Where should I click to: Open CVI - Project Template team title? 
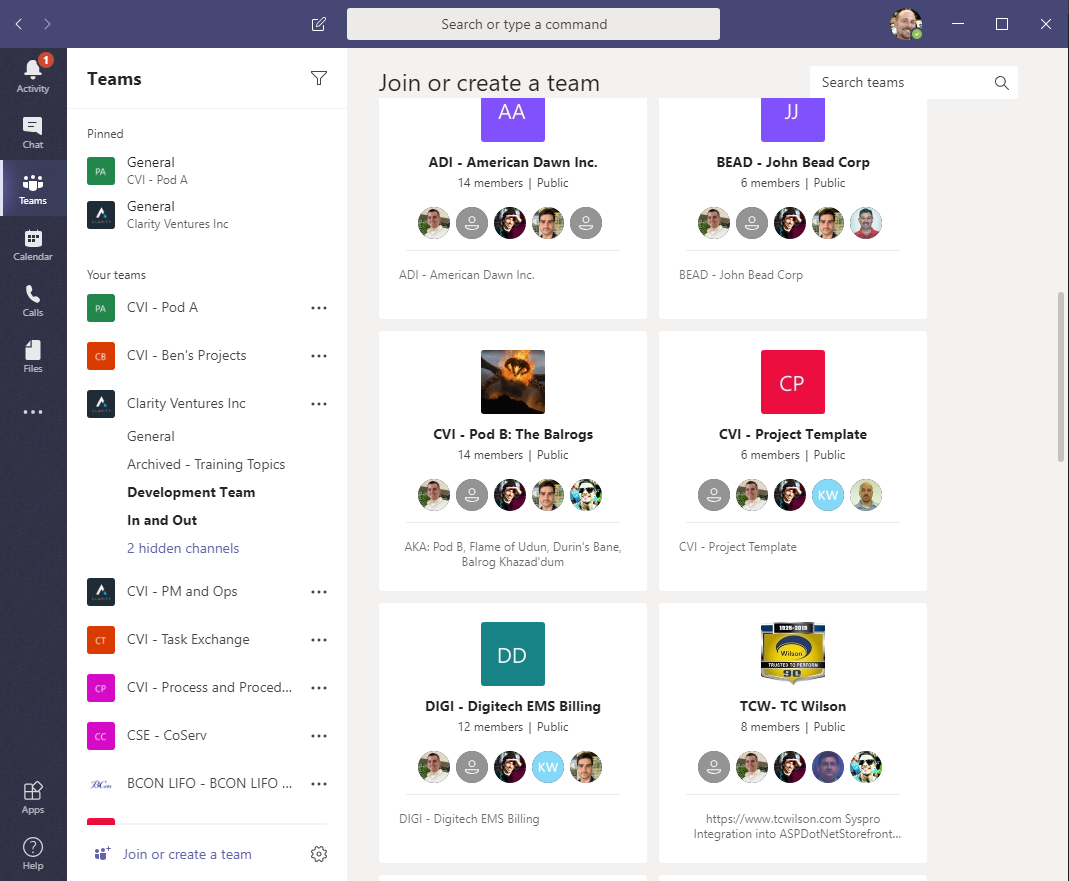pyautogui.click(x=792, y=434)
